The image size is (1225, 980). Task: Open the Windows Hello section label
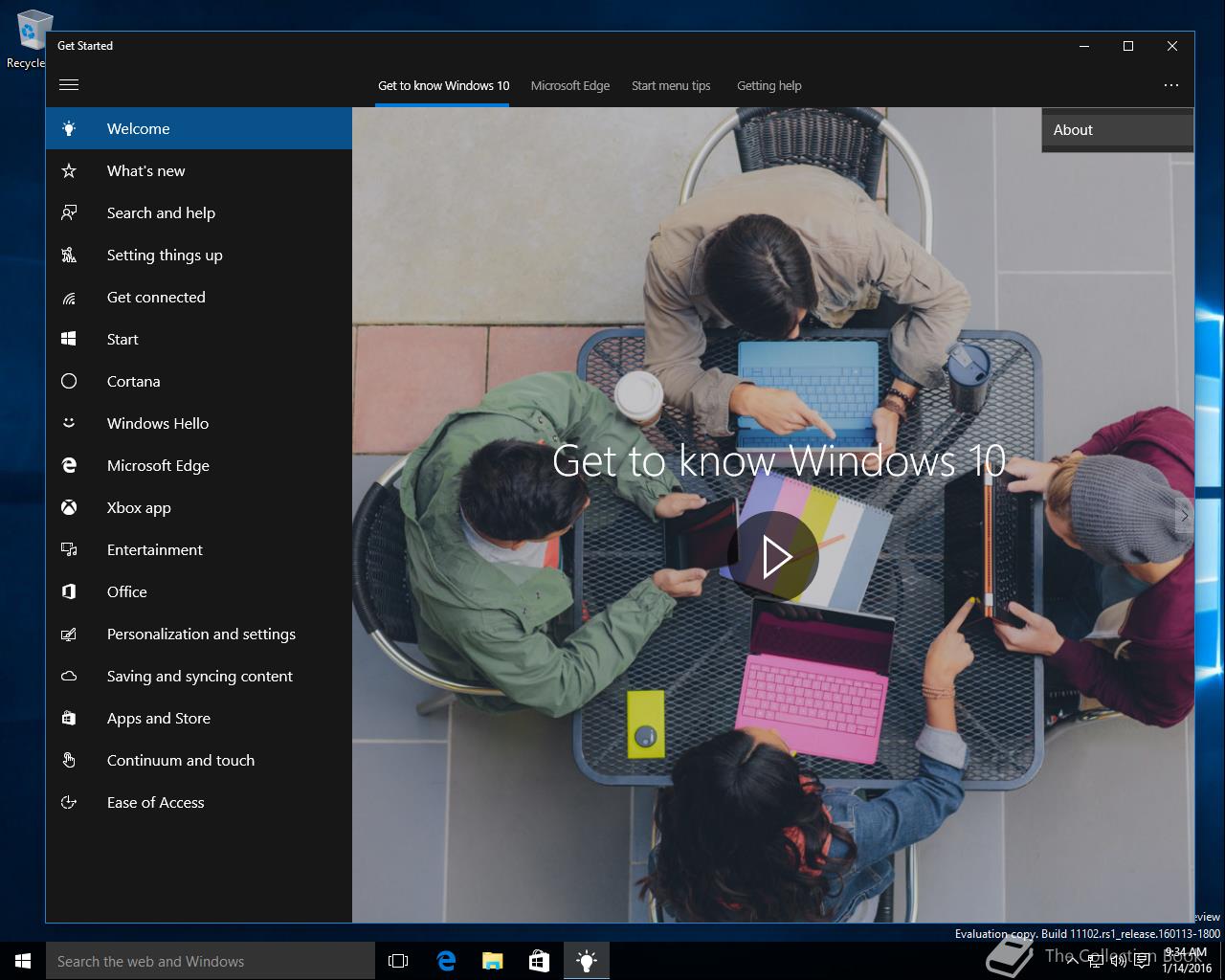tap(158, 423)
